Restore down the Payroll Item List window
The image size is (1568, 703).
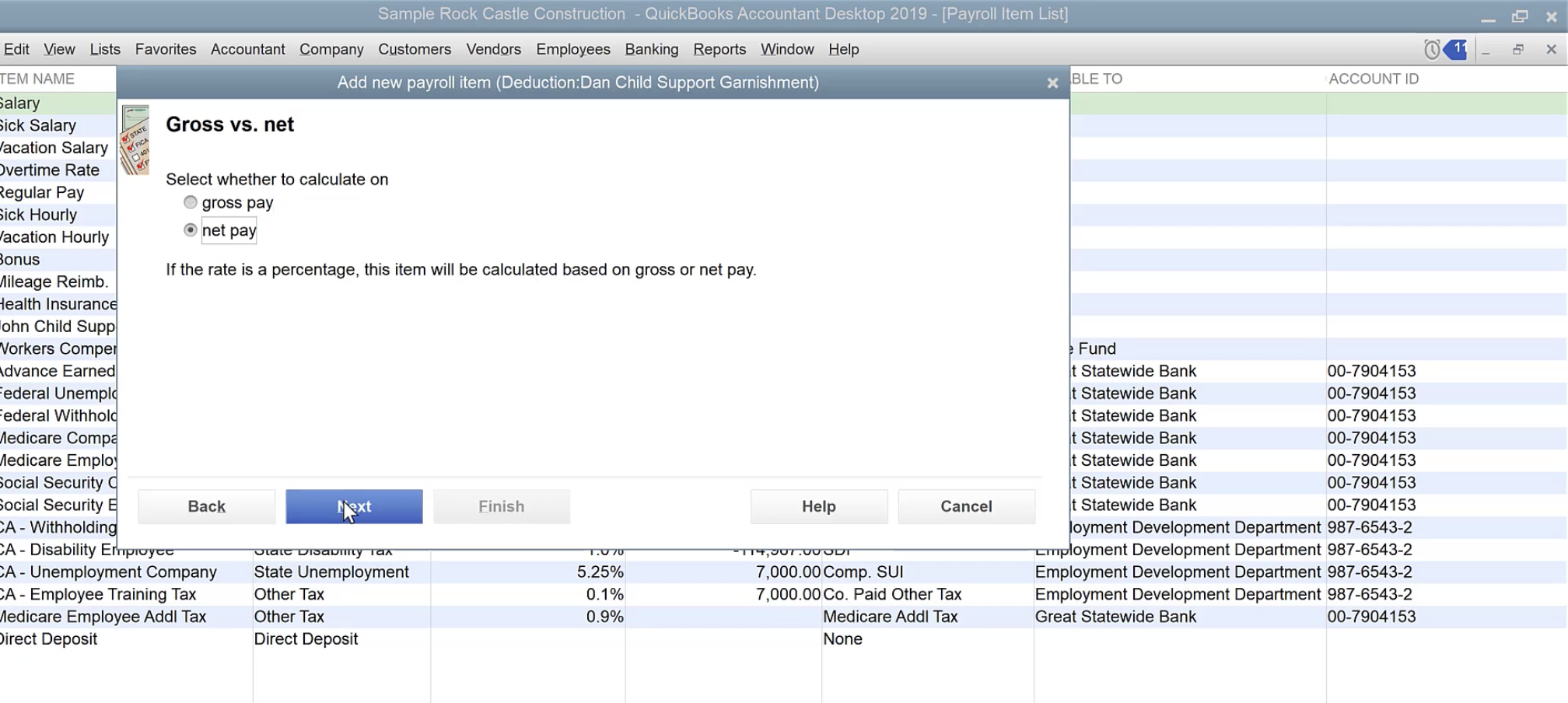(x=1517, y=50)
